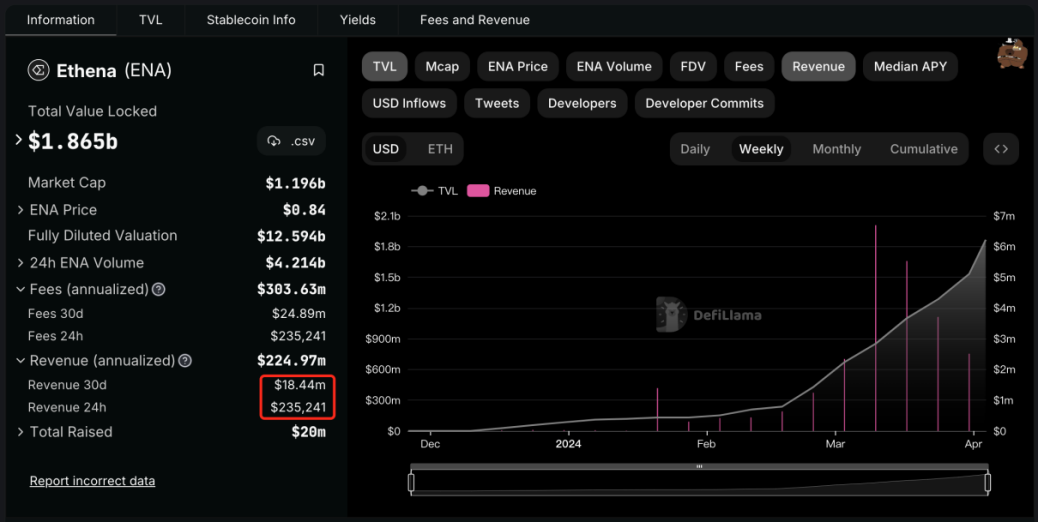Click the 2024 x-axis label
This screenshot has height=522, width=1038.
click(568, 444)
